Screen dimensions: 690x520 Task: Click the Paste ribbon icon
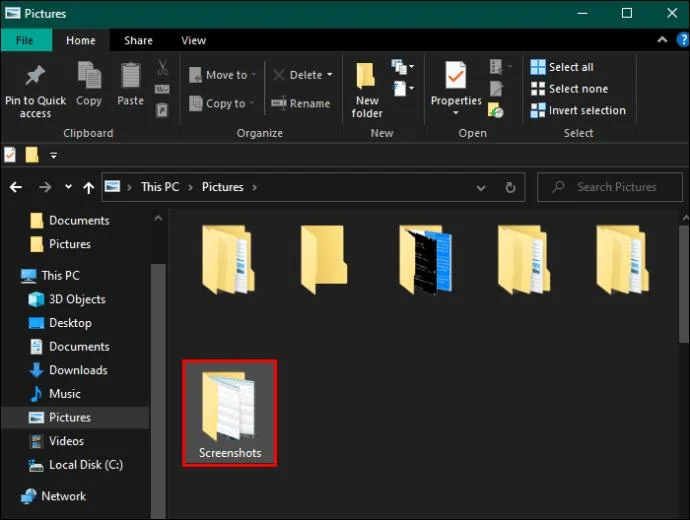pos(130,75)
